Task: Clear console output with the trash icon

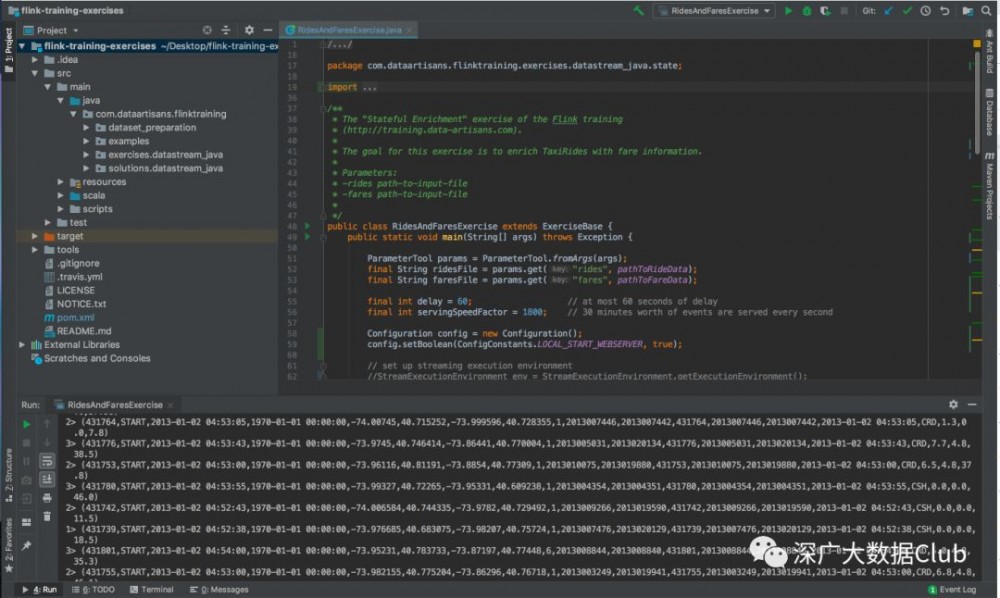Action: 47,515
